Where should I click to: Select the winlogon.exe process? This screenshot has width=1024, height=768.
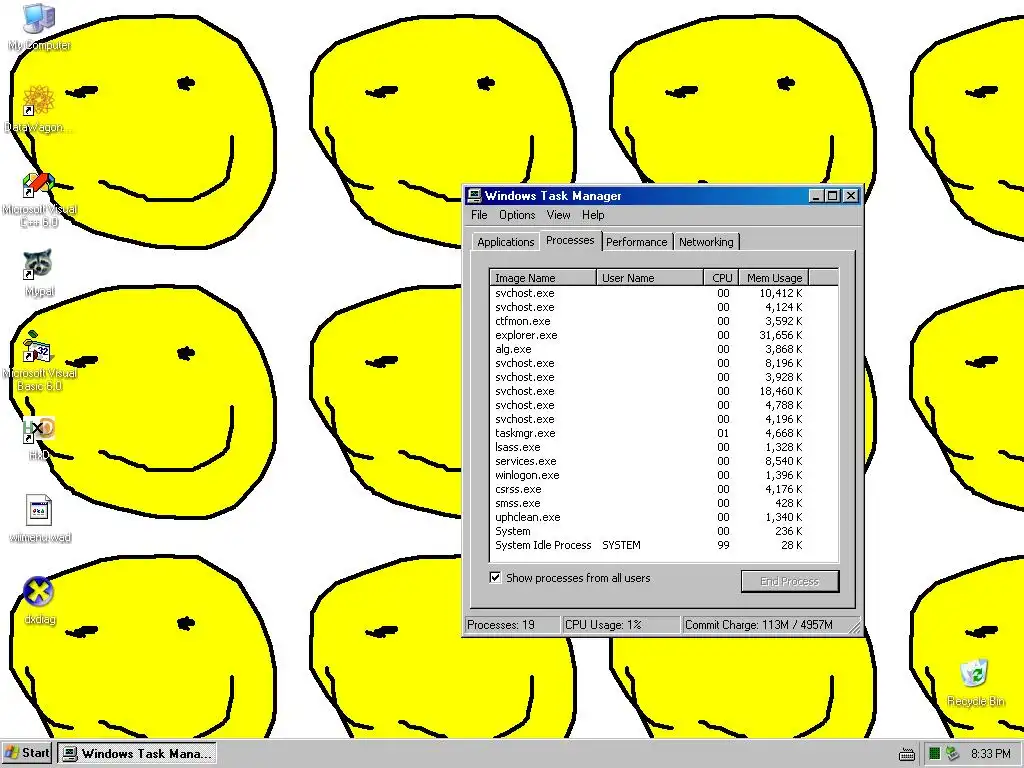[x=664, y=475]
